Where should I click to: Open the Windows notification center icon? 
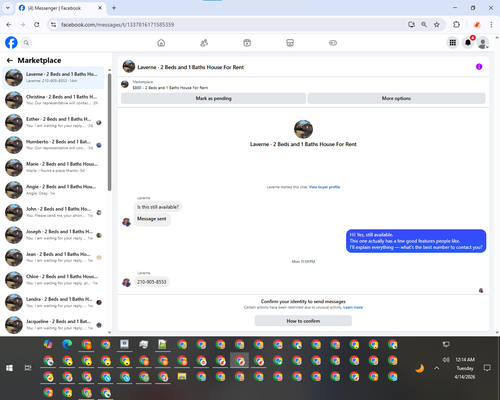(487, 368)
